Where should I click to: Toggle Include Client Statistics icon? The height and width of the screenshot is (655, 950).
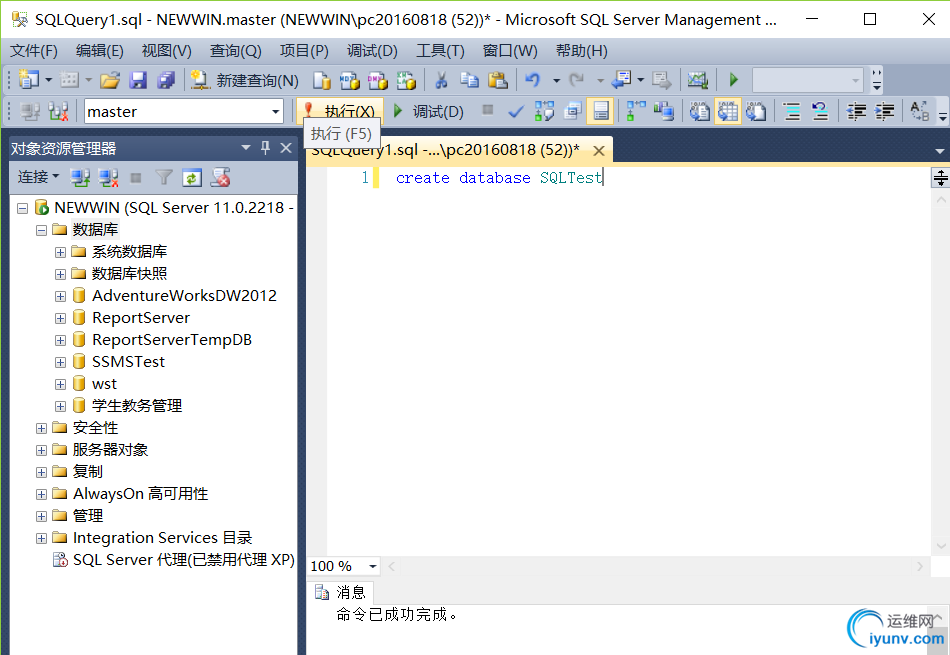tap(665, 111)
